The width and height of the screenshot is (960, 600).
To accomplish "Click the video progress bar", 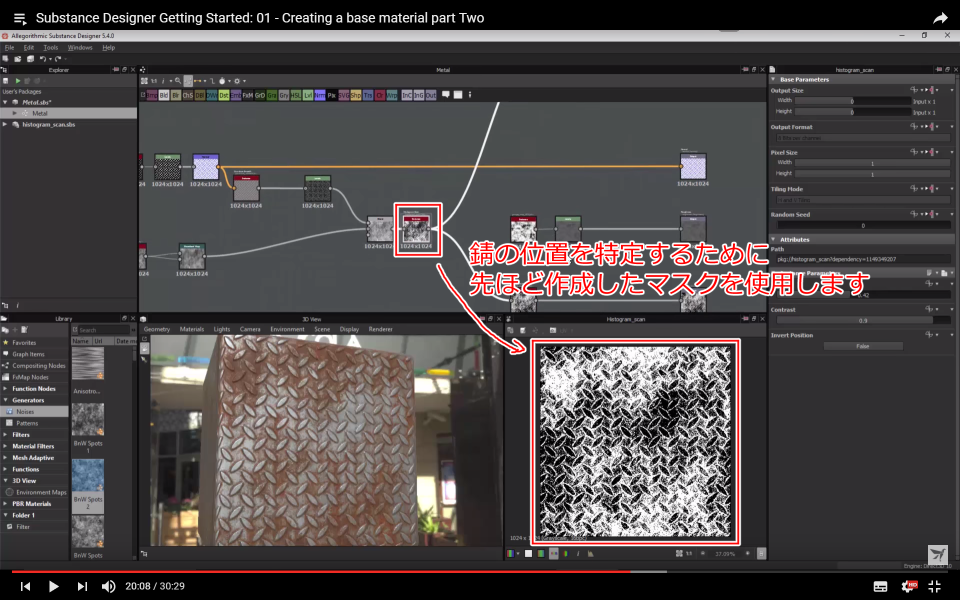I will coord(480,572).
